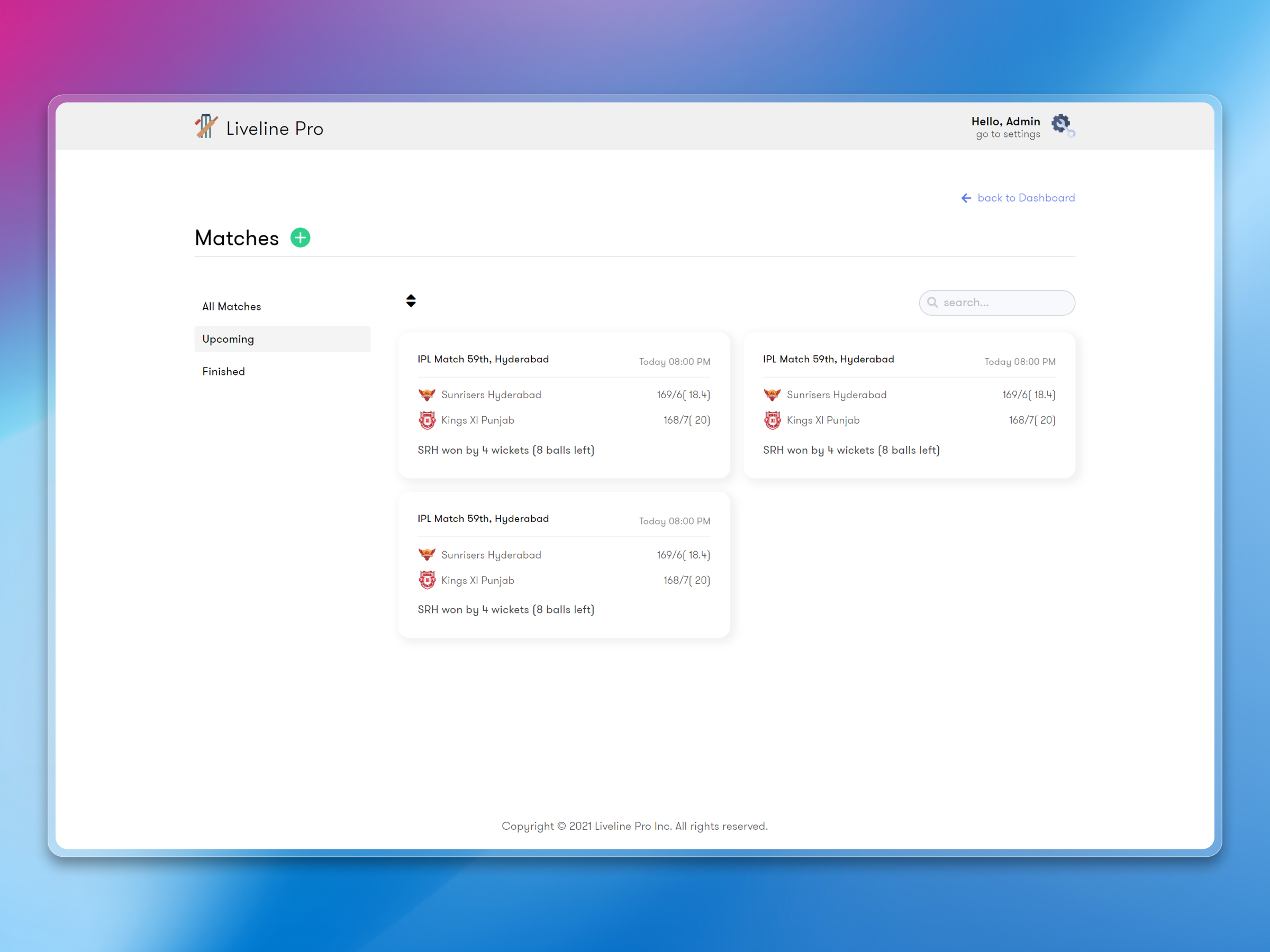This screenshot has height=952, width=1270.
Task: Click the search magnifier icon
Action: (933, 303)
